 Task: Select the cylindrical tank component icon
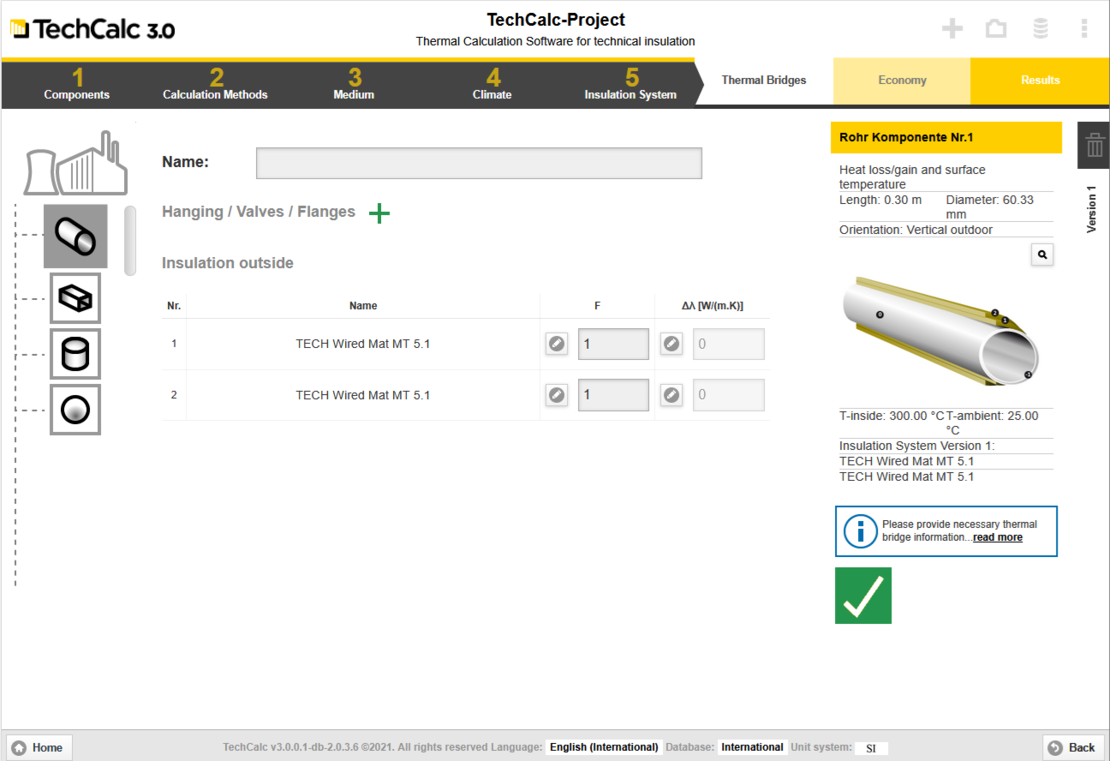pos(76,354)
